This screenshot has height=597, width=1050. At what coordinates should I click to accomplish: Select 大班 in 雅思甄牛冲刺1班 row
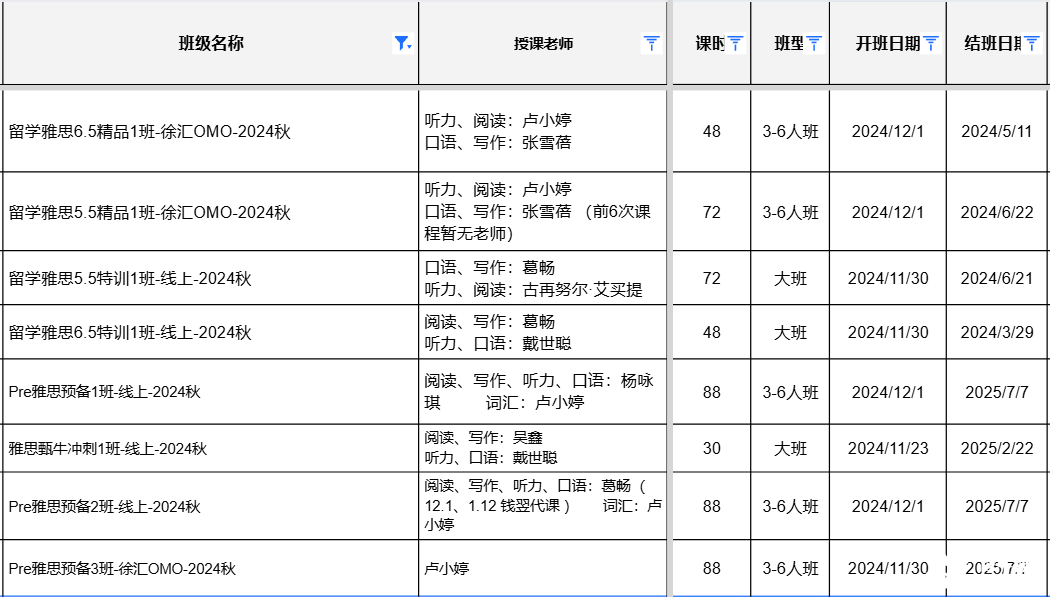pyautogui.click(x=790, y=448)
